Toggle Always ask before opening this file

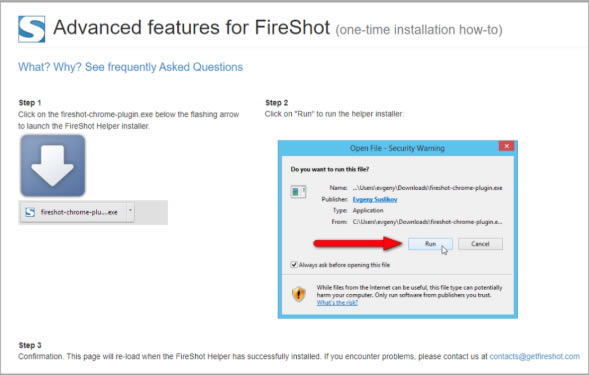[294, 265]
